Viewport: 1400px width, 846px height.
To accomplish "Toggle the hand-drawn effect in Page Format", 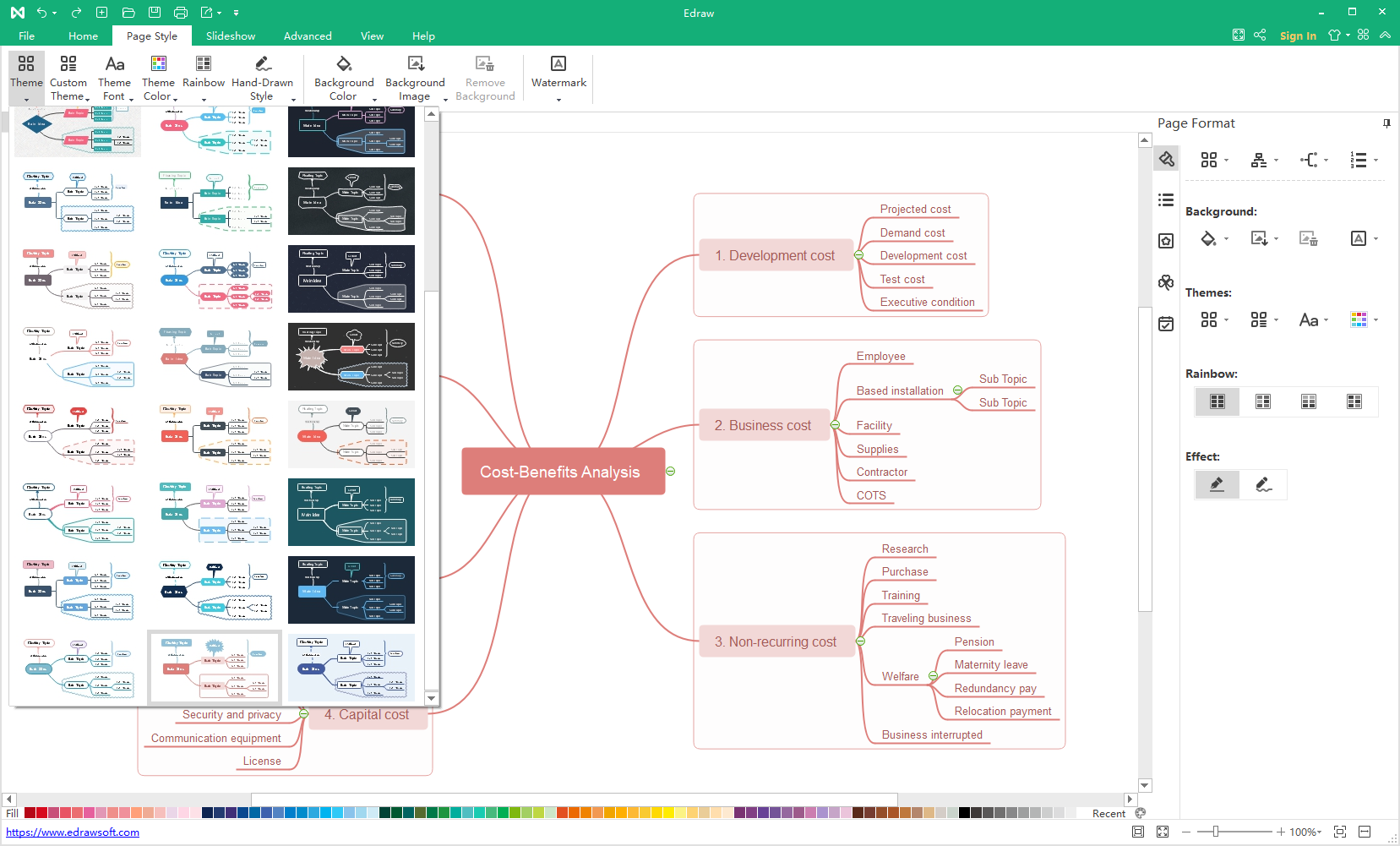I will 1263,484.
